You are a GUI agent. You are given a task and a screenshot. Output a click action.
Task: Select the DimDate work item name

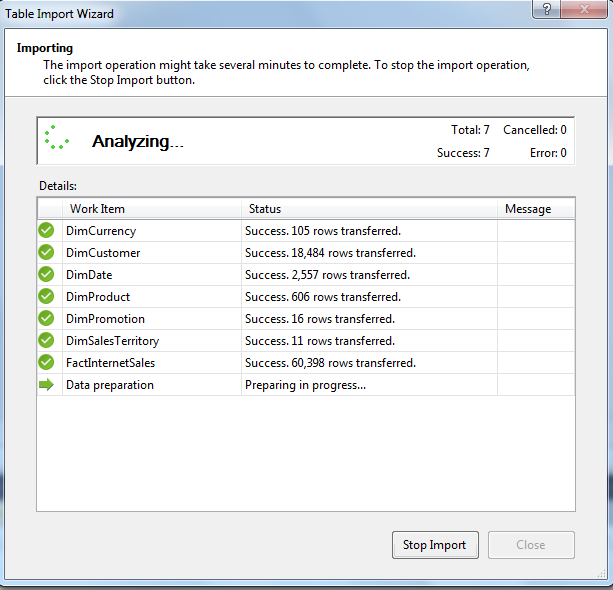pyautogui.click(x=89, y=275)
